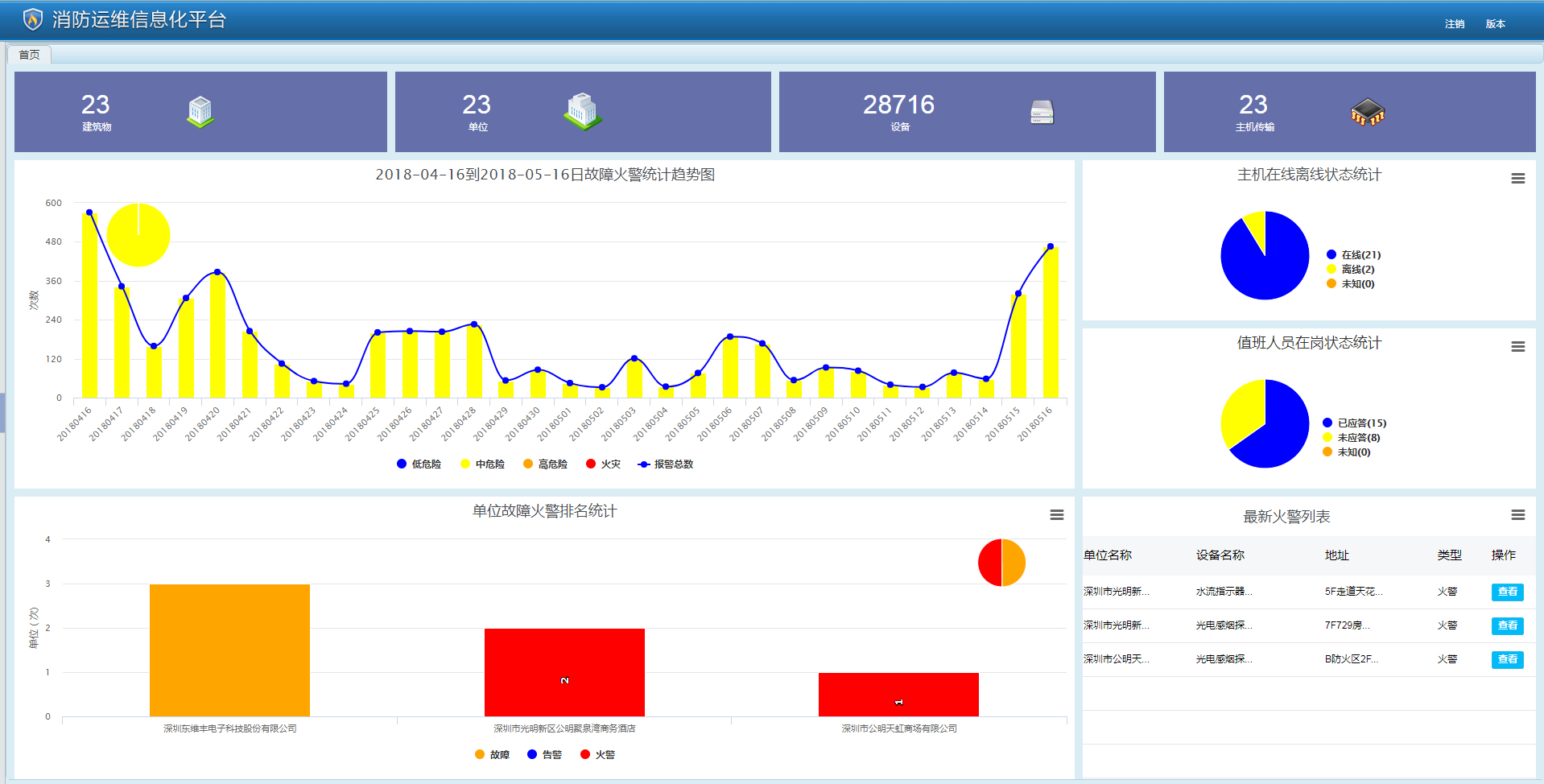Click 查看 for the B防火区2F alarm row
Viewport: 1544px width, 784px height.
click(1507, 659)
